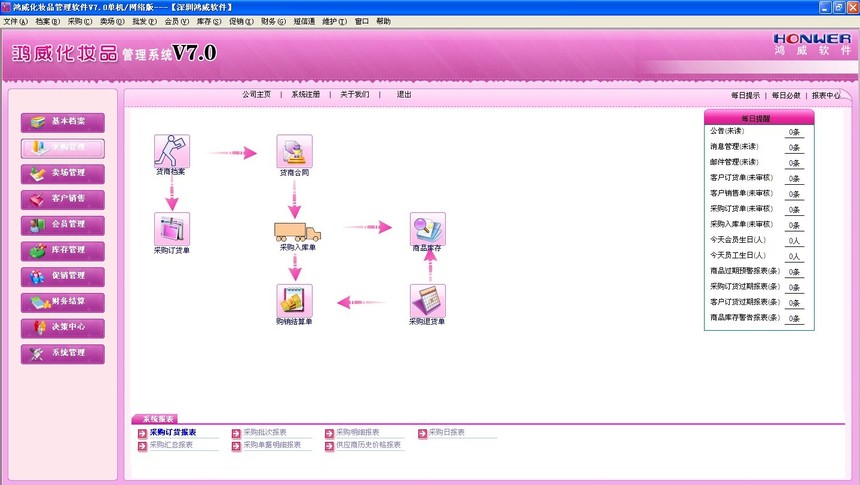The width and height of the screenshot is (860, 485).
Task: Select 决策中心 in the sidebar
Action: click(63, 328)
